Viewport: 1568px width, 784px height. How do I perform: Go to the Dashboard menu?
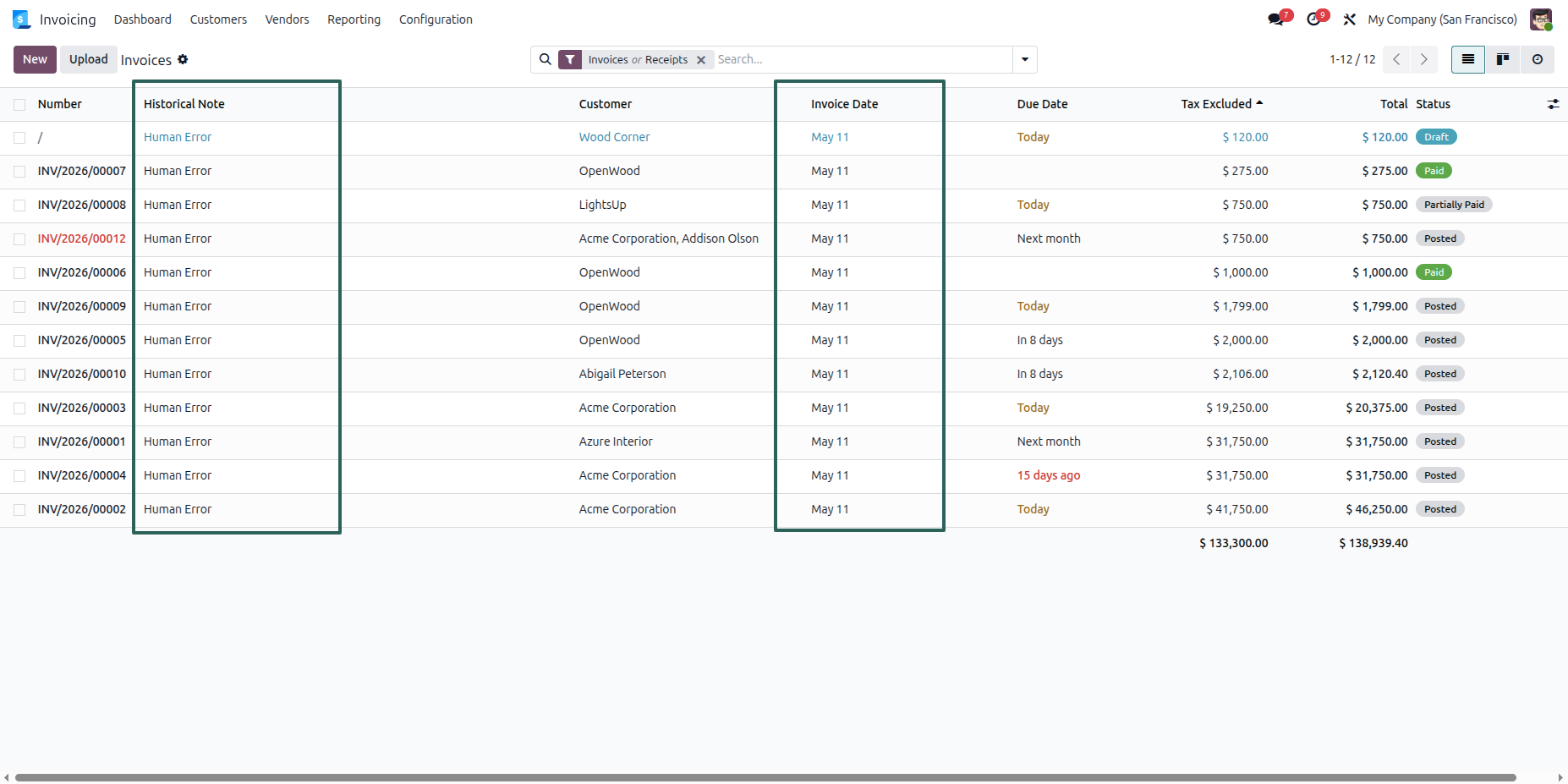click(x=143, y=19)
